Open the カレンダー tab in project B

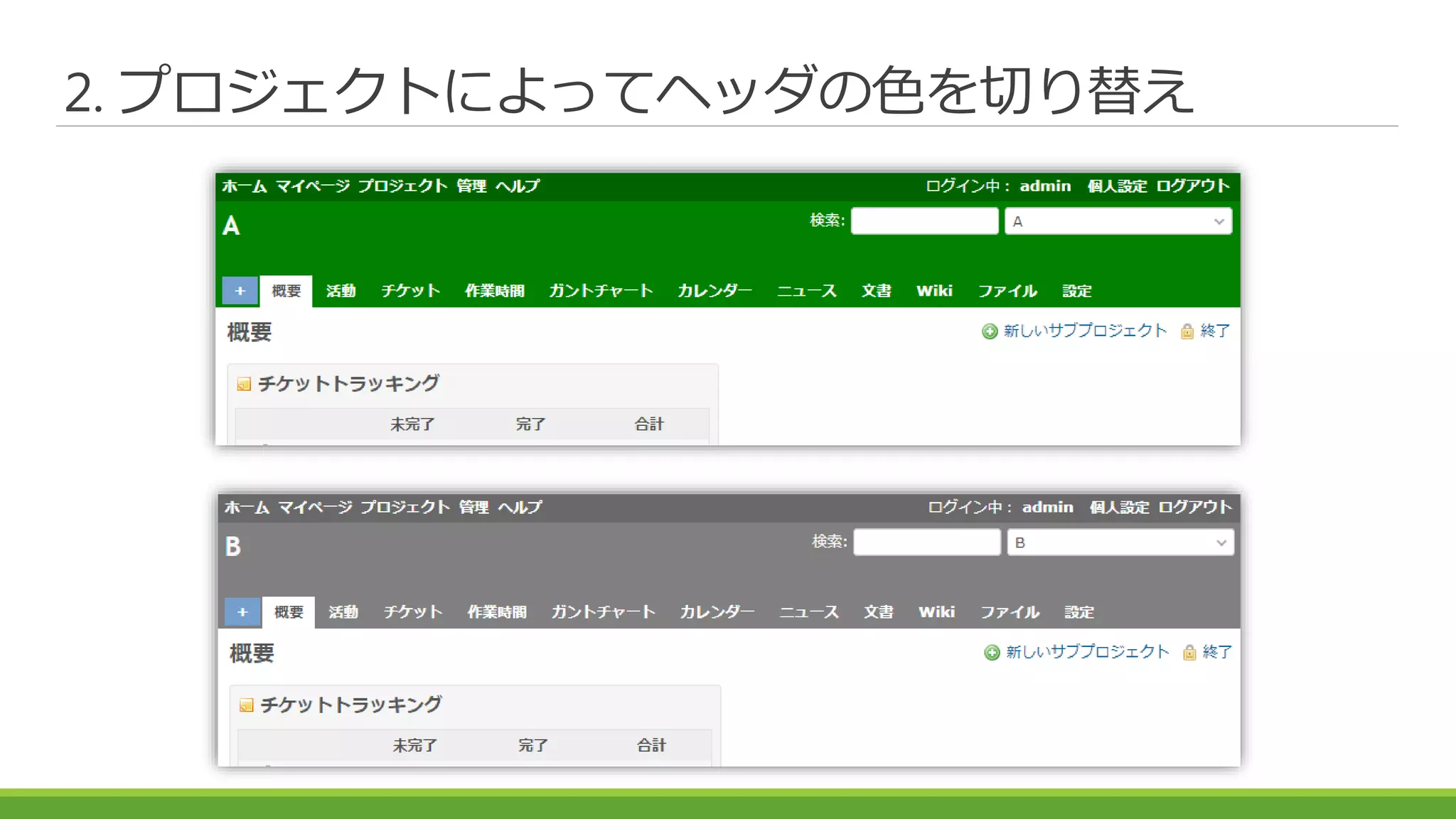717,612
